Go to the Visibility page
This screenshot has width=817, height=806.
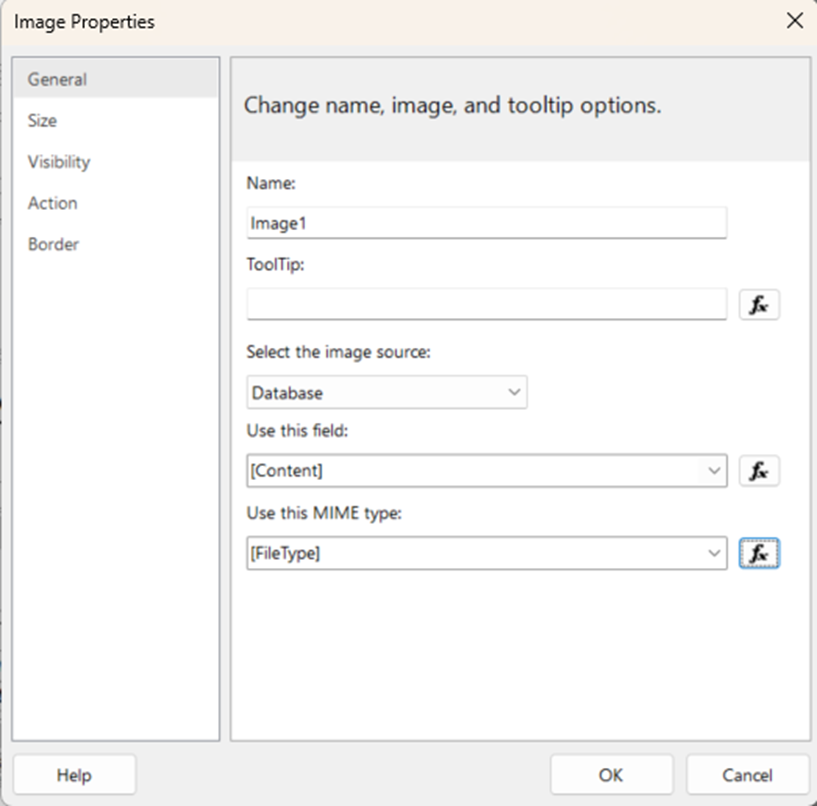coord(59,161)
